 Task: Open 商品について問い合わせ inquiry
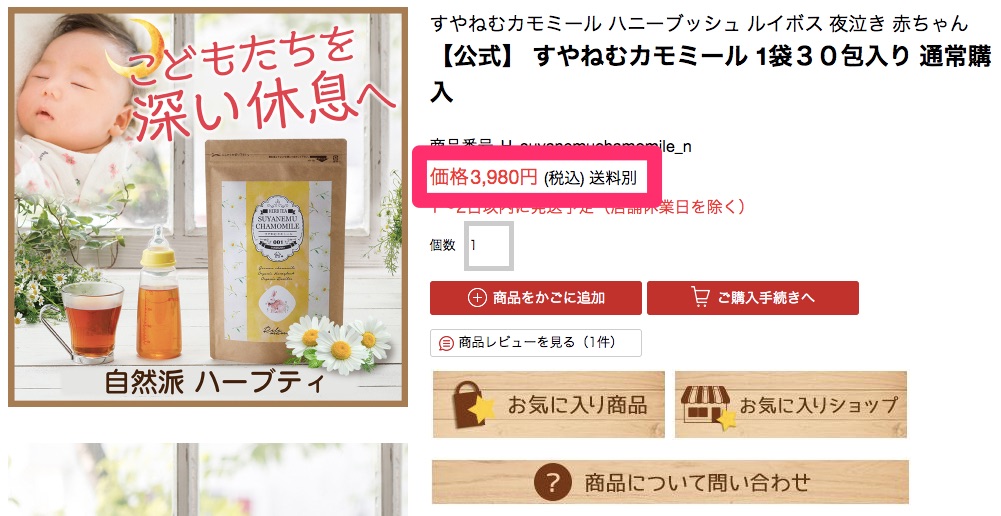coord(670,482)
